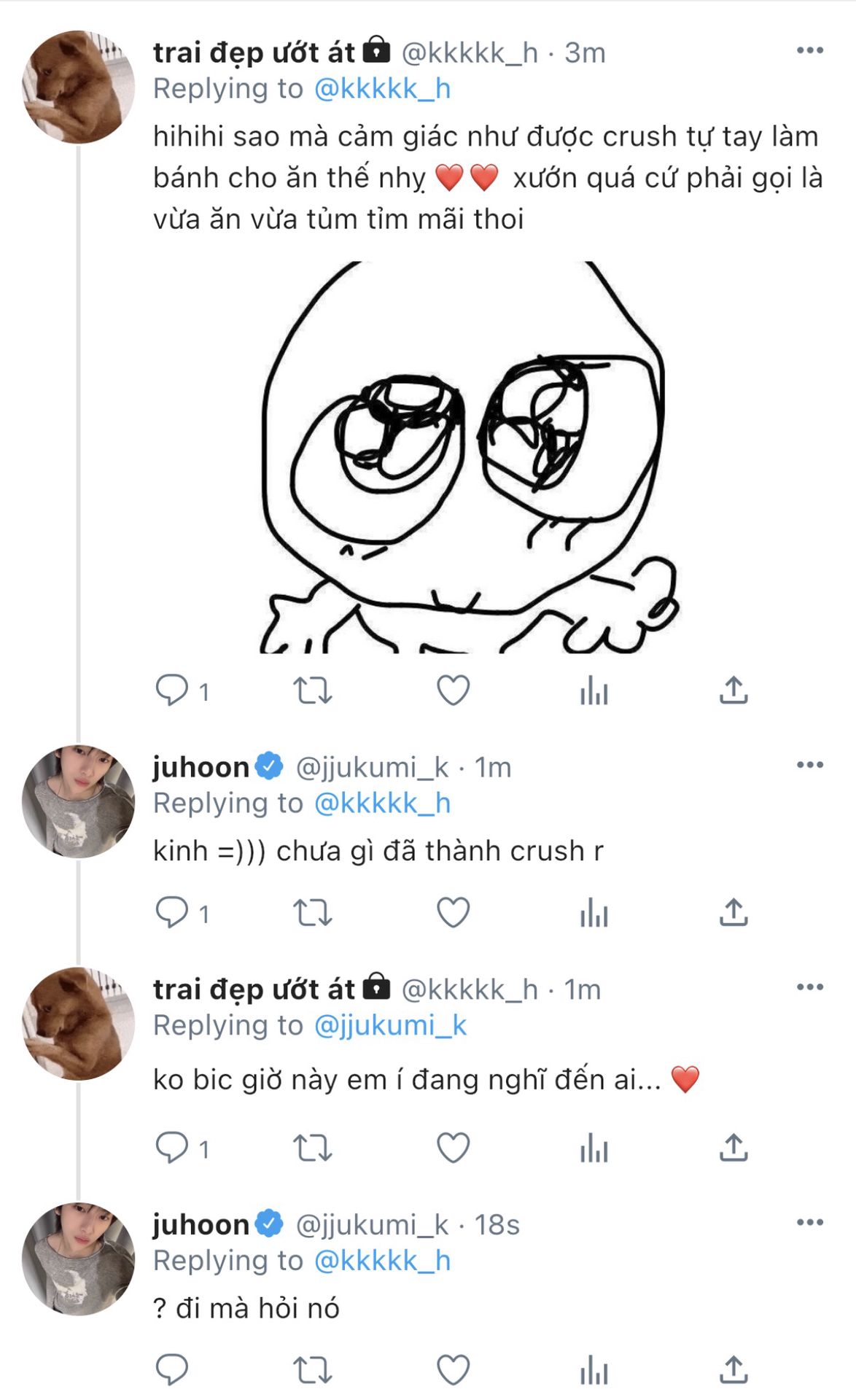Like juhoon's "kinh =)))" reply

point(453,912)
